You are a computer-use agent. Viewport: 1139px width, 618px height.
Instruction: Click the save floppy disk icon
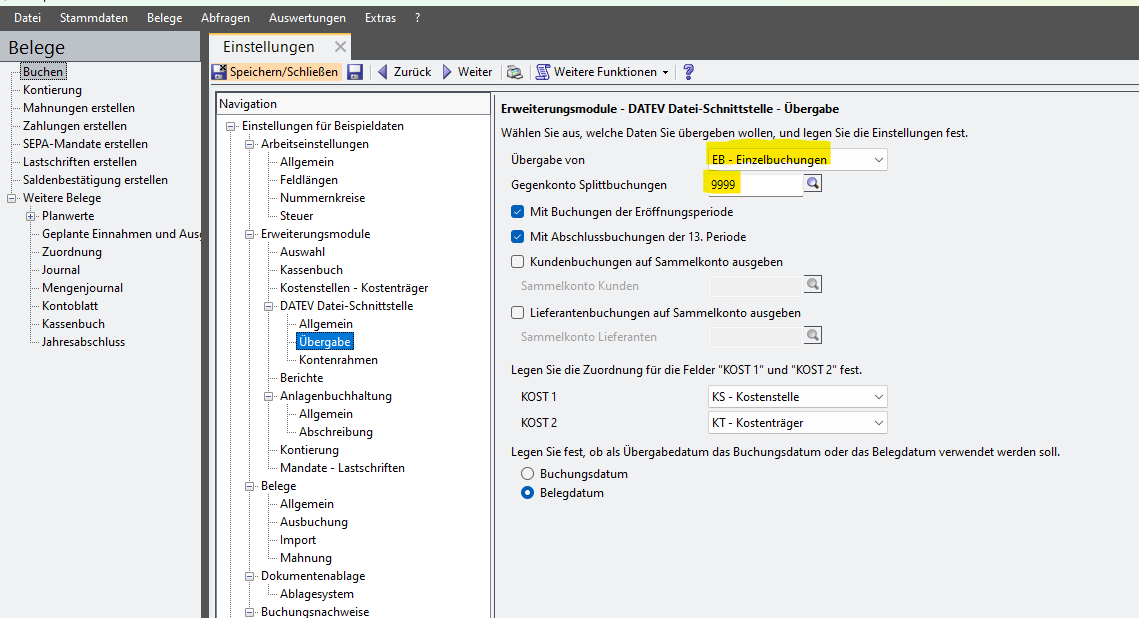355,72
